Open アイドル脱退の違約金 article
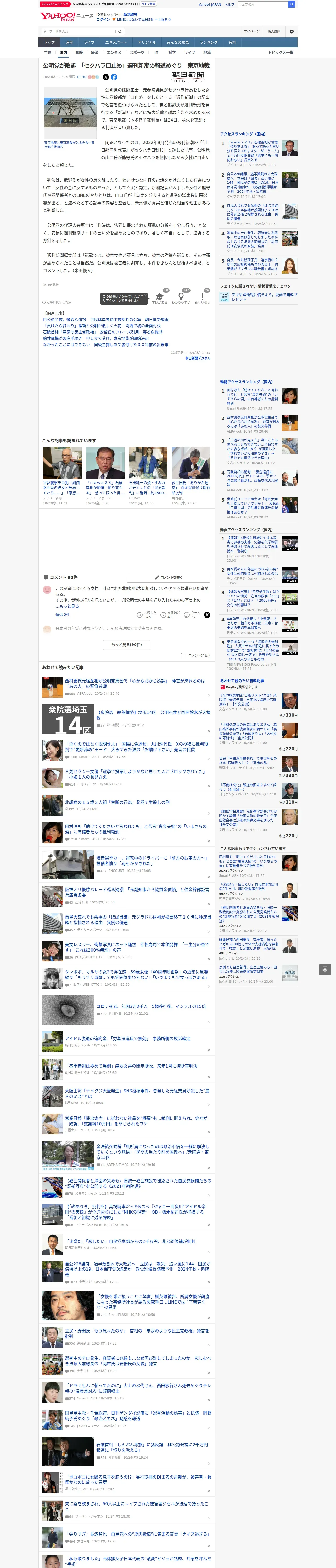This screenshot has height=1568, width=336. tap(127, 1039)
